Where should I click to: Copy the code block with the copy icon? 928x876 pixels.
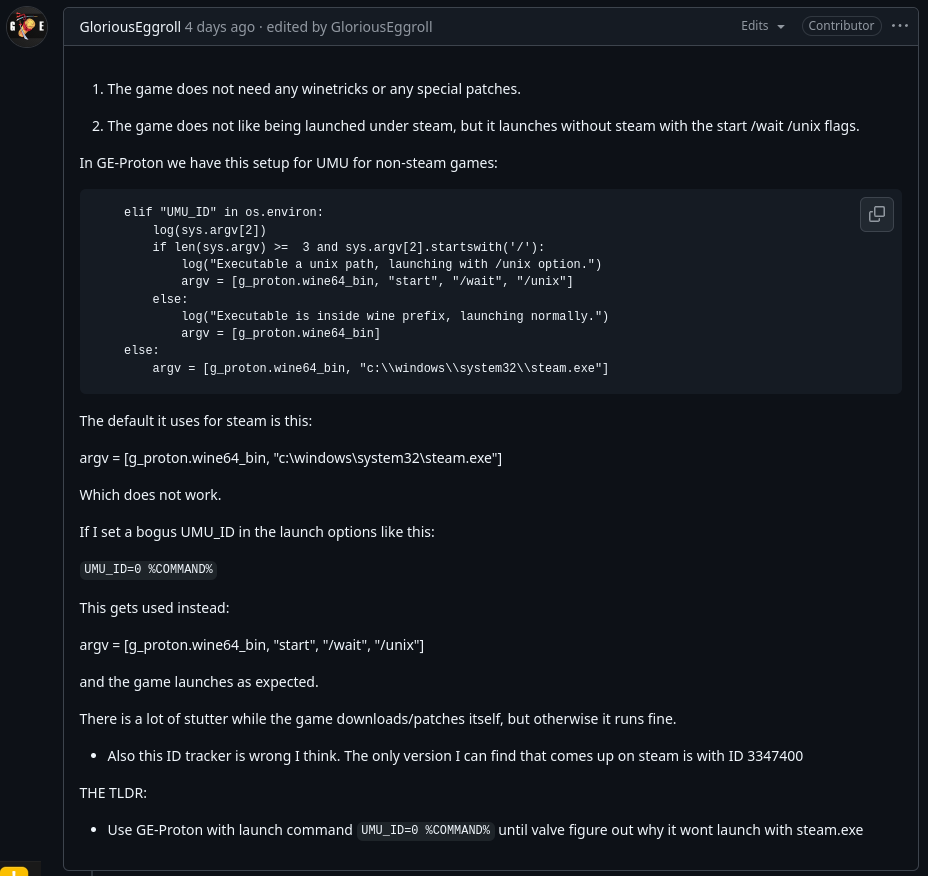[877, 214]
